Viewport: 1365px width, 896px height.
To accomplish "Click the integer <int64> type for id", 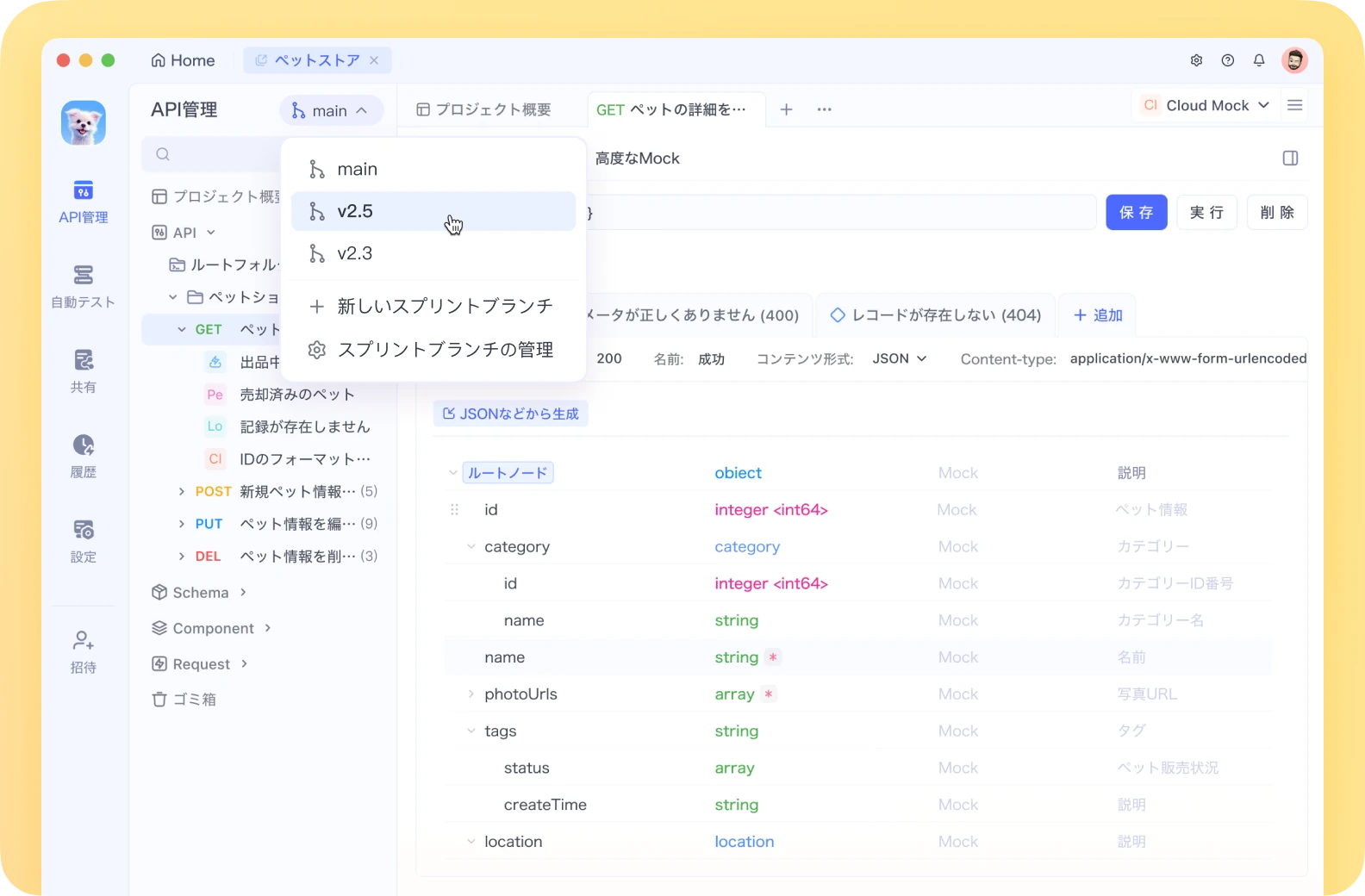I will pos(771,510).
